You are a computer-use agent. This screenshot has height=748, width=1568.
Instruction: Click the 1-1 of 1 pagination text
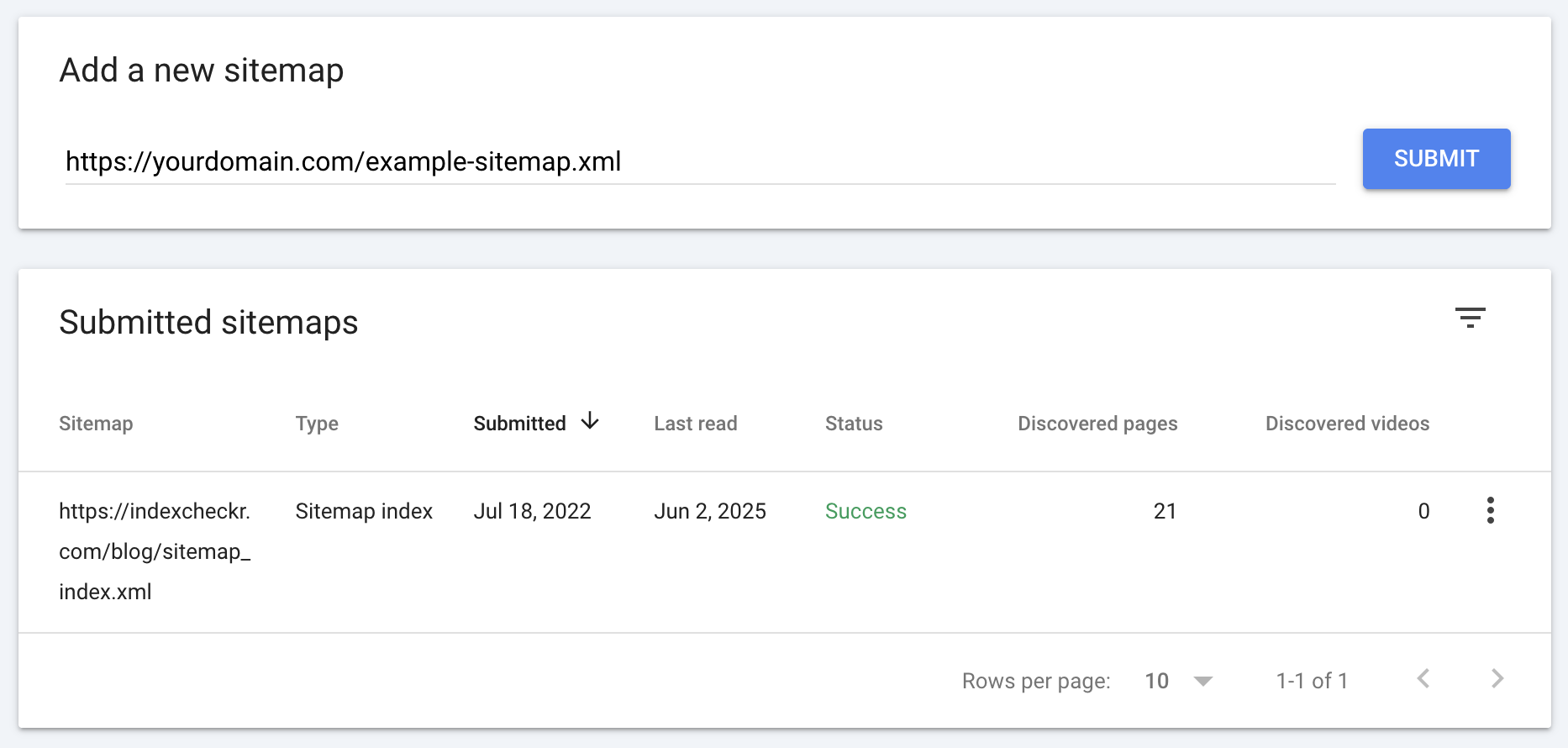1312,681
